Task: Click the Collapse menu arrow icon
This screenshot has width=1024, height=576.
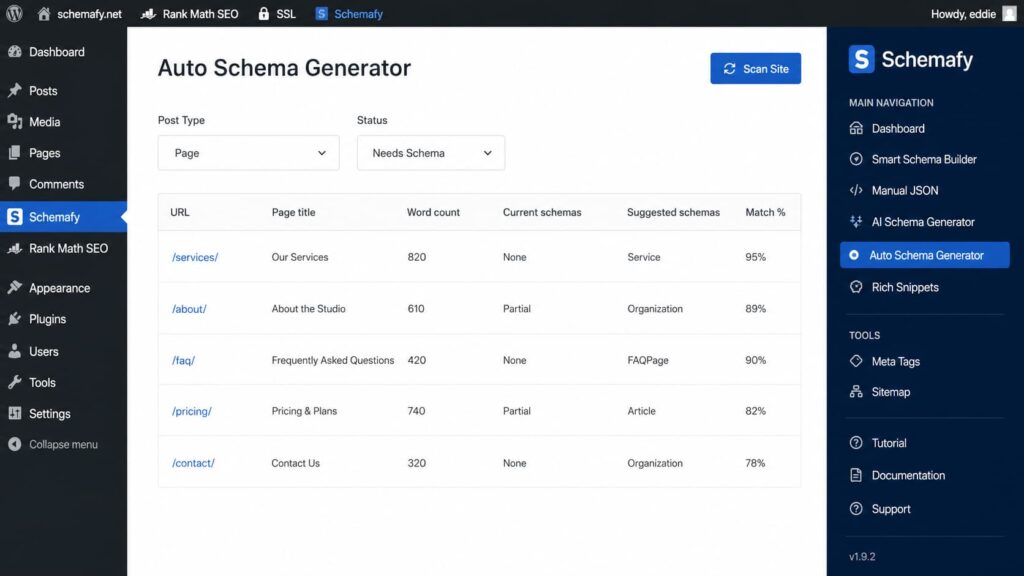Action: click(x=14, y=444)
